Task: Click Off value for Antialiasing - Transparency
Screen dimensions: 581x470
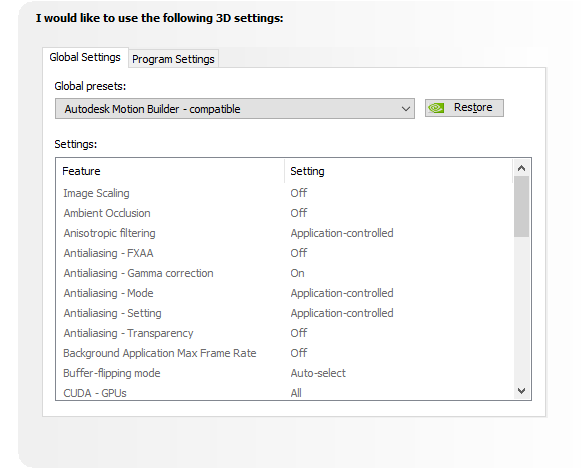Action: [299, 333]
